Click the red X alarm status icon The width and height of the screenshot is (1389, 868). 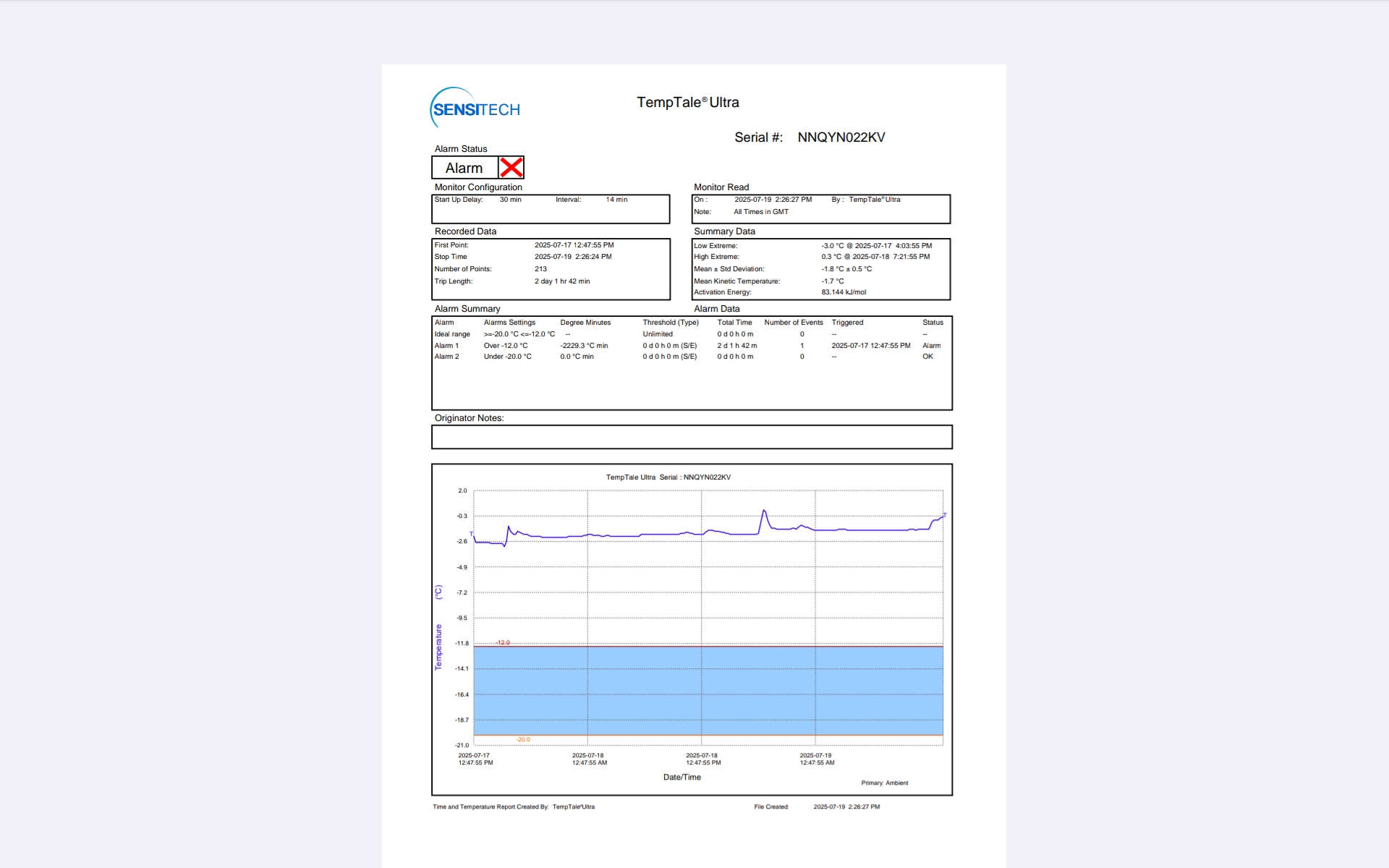pos(511,168)
